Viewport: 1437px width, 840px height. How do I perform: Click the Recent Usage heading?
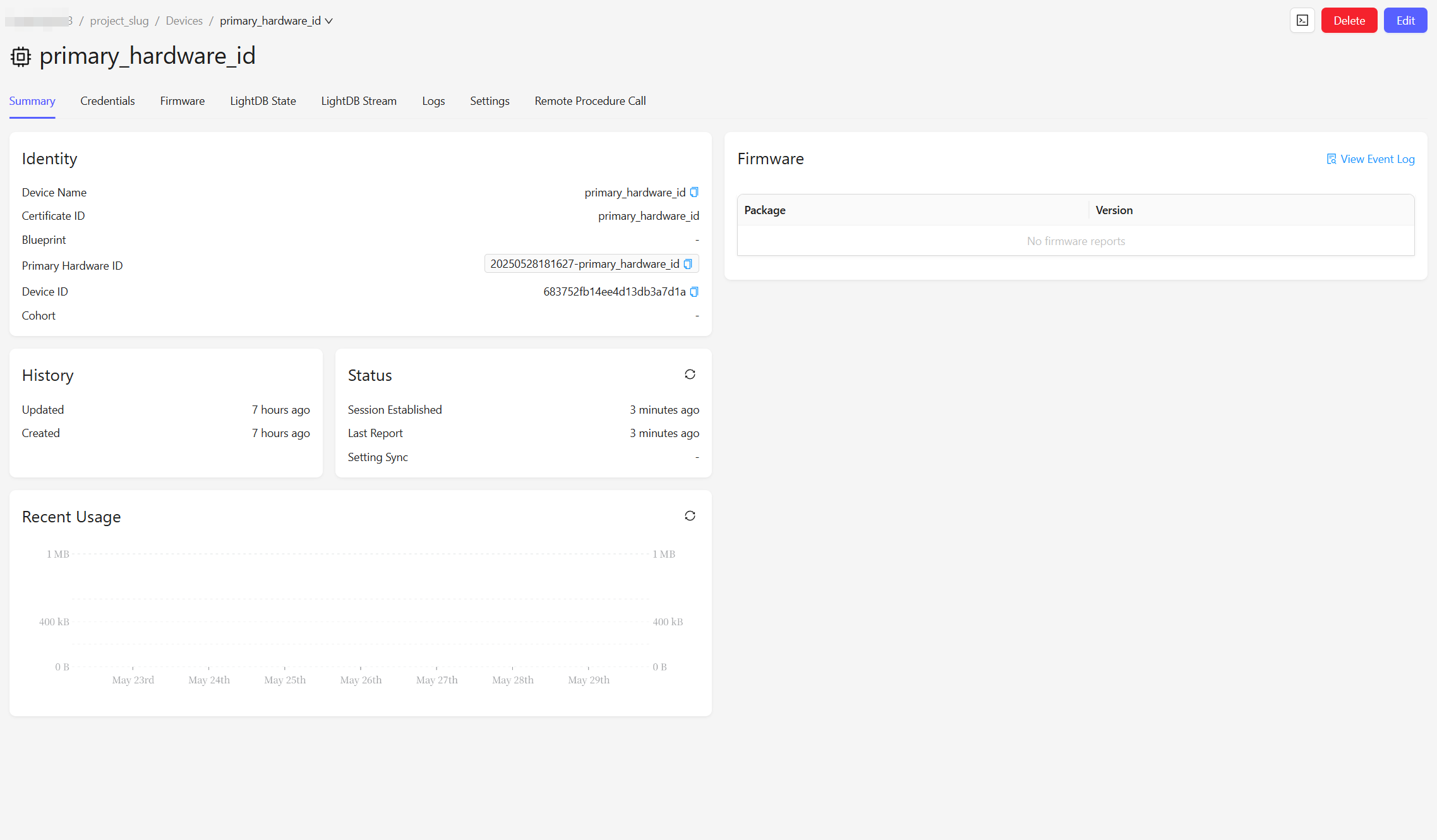tap(71, 517)
